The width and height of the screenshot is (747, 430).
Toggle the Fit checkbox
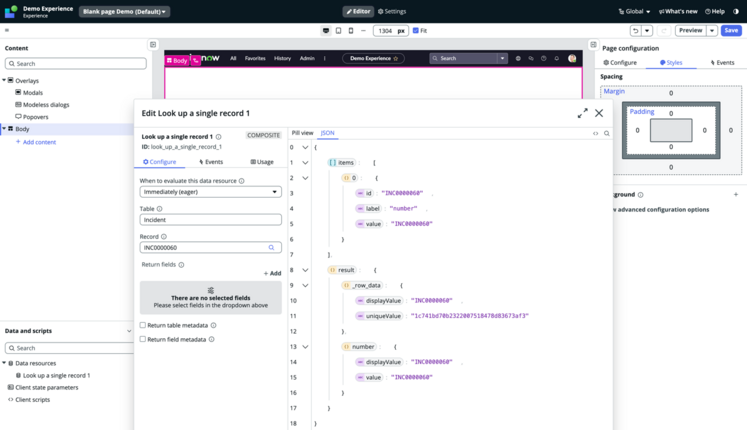[x=415, y=30]
